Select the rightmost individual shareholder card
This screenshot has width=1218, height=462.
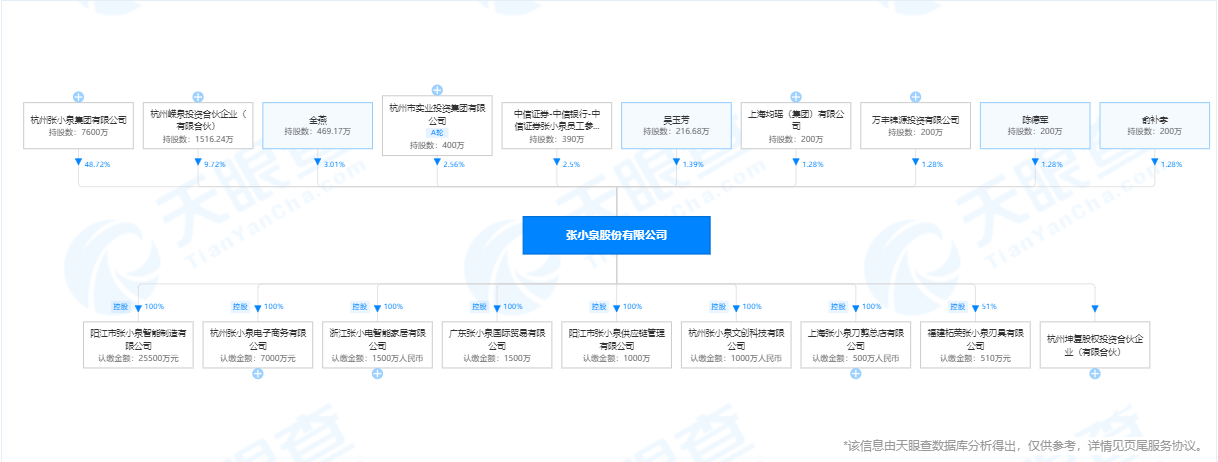click(1154, 125)
